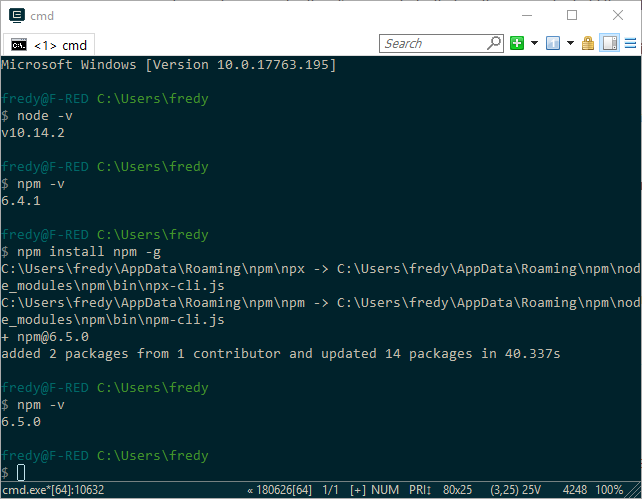The image size is (642, 499).
Task: Click the green new console plus icon
Action: (517, 43)
